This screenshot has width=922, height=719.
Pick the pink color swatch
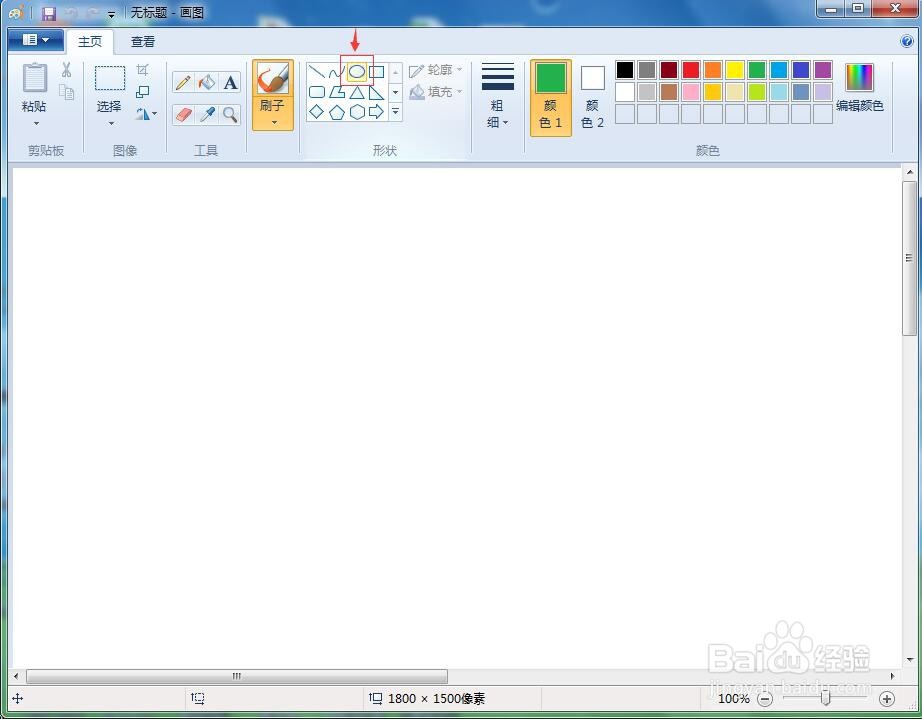pyautogui.click(x=690, y=92)
